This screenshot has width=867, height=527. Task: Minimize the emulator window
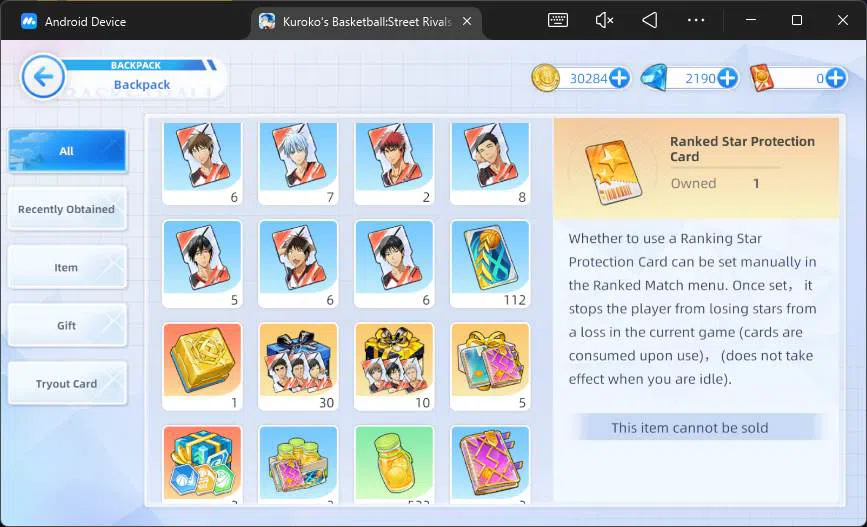751,20
